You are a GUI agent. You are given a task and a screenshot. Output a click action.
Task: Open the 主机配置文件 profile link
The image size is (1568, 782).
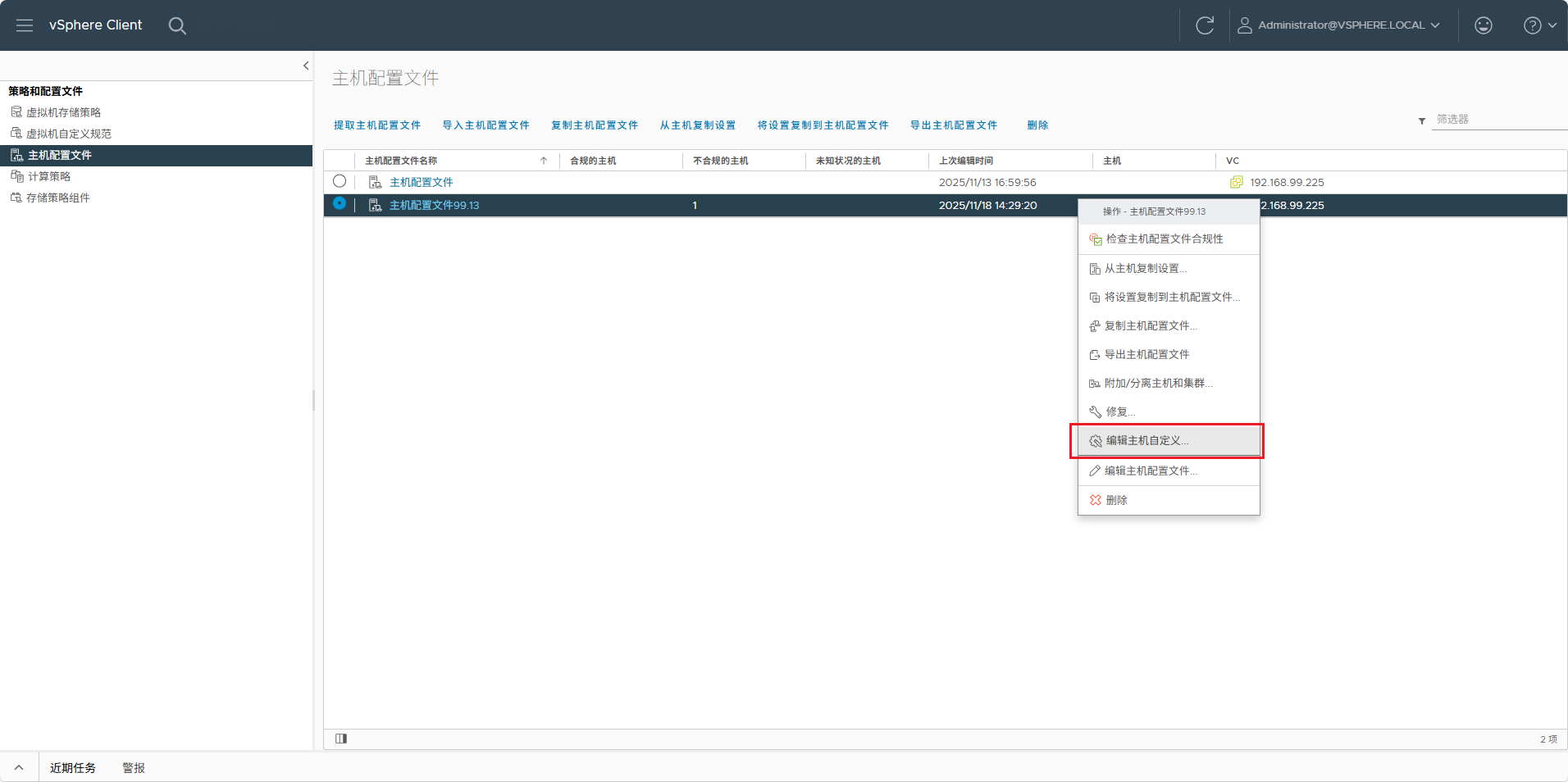pyautogui.click(x=422, y=182)
